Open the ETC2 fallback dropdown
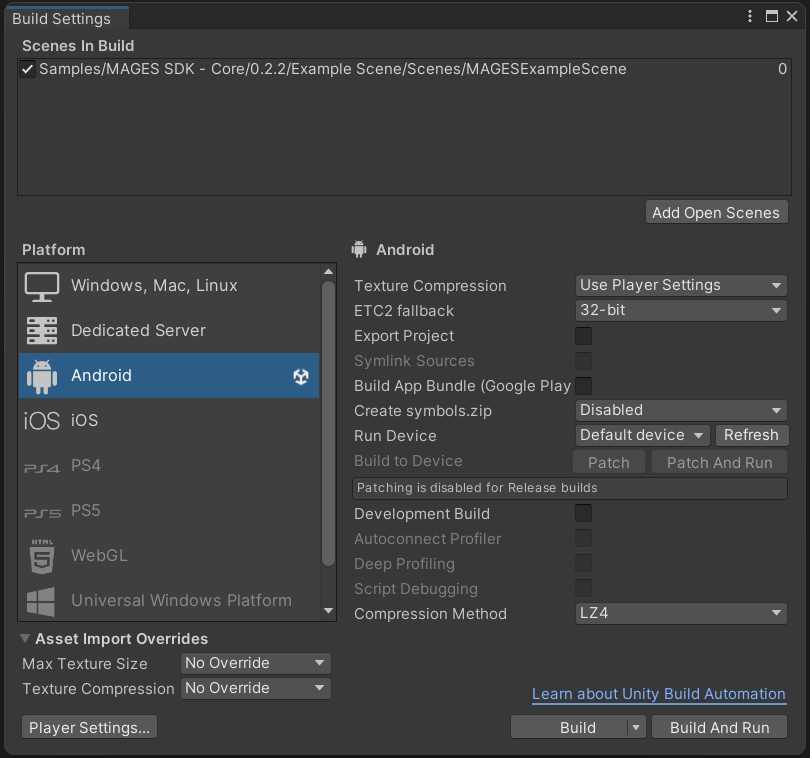The width and height of the screenshot is (810, 758). 680,310
